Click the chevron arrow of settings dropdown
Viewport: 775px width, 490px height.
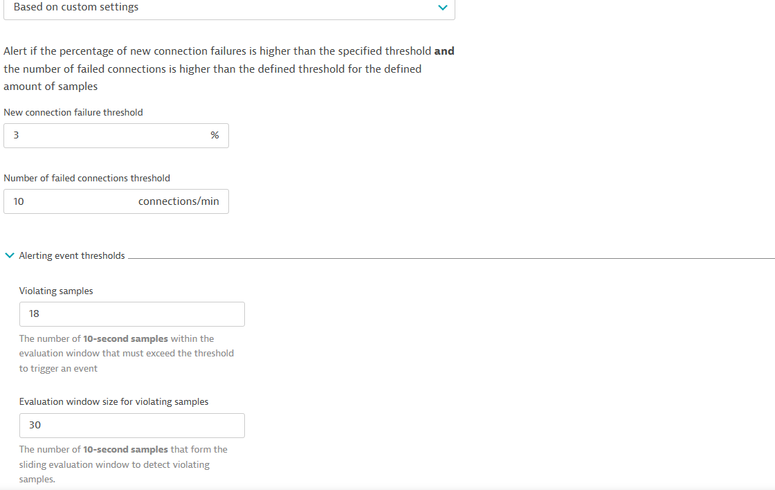point(442,8)
